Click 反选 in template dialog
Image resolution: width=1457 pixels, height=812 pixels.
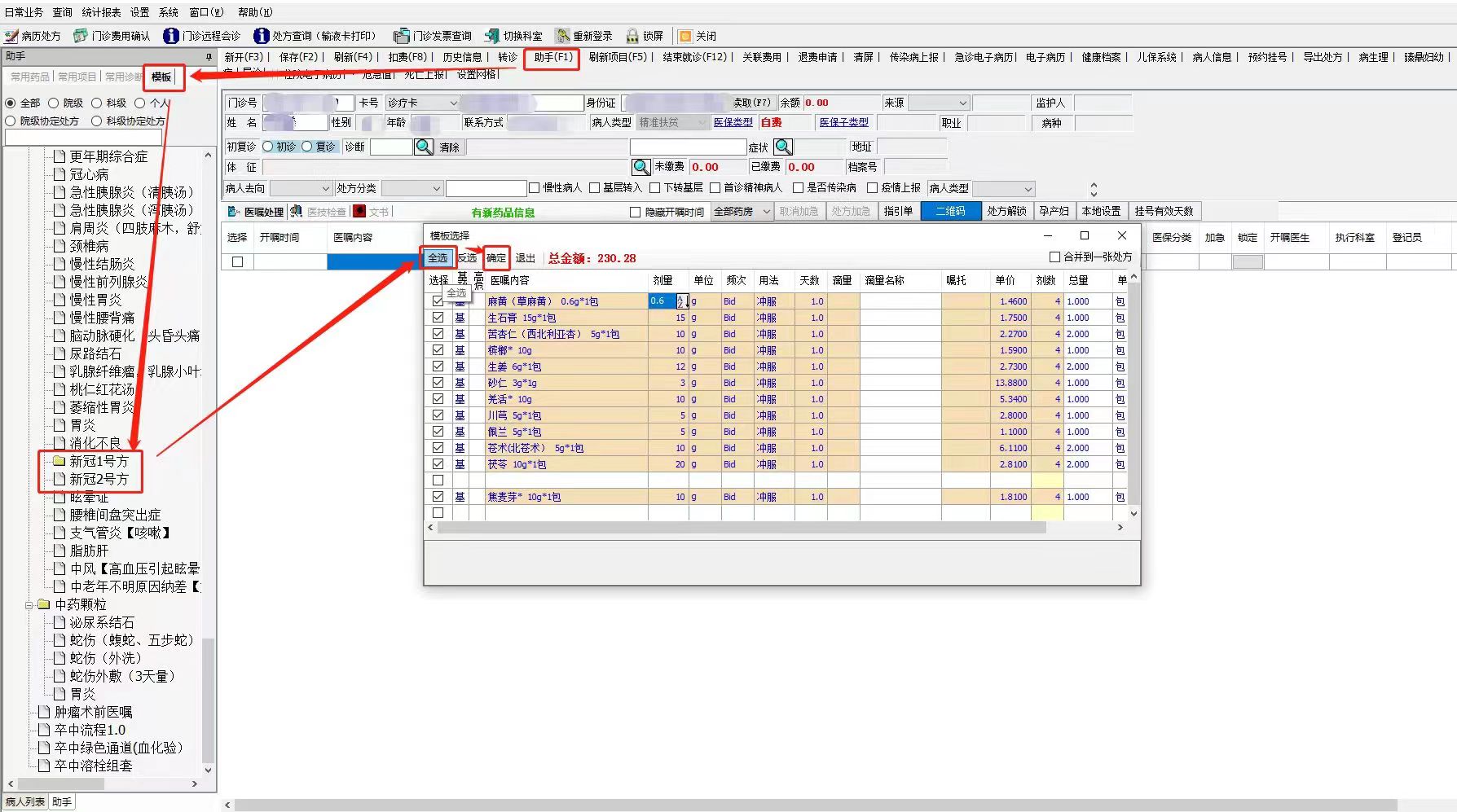pos(467,258)
